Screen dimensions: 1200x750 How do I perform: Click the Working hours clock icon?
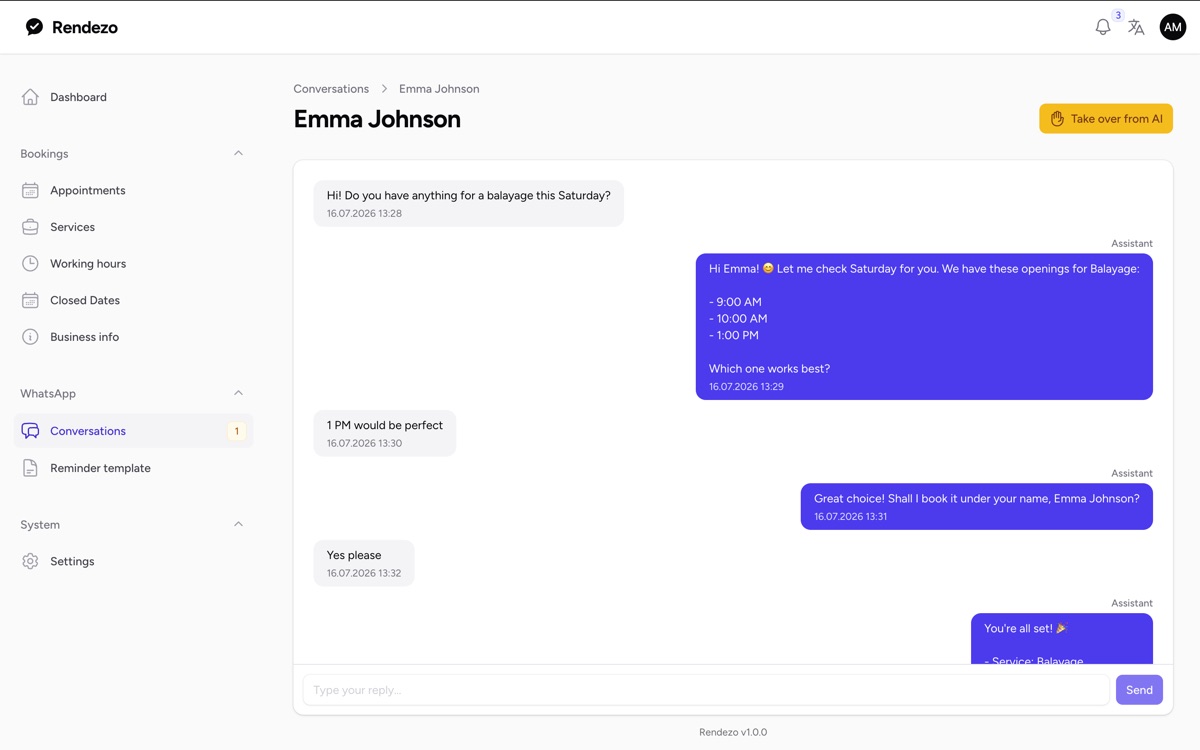point(30,263)
